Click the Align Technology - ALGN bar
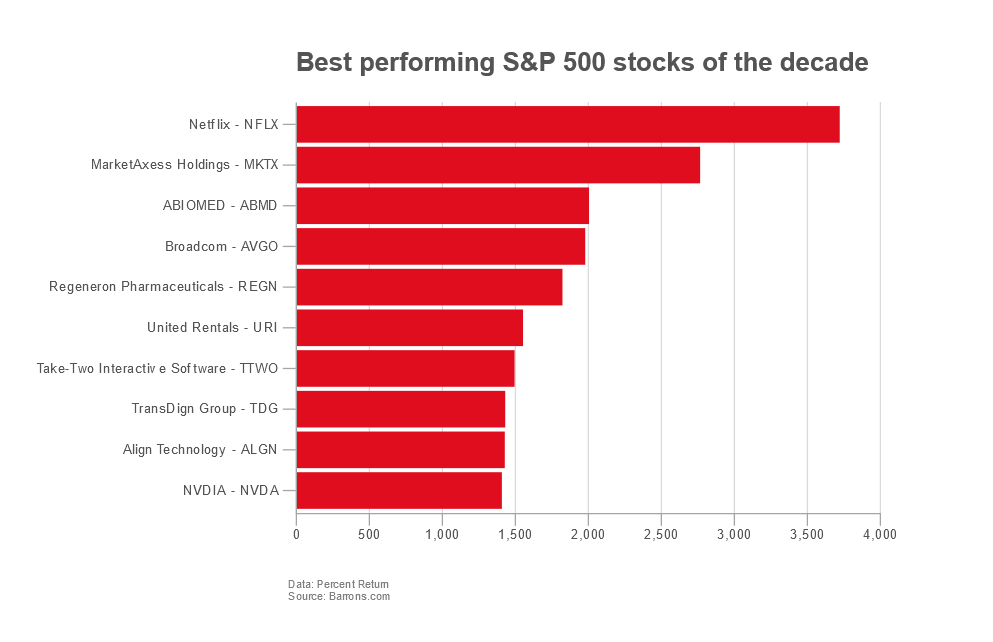Image resolution: width=993 pixels, height=642 pixels. 400,450
